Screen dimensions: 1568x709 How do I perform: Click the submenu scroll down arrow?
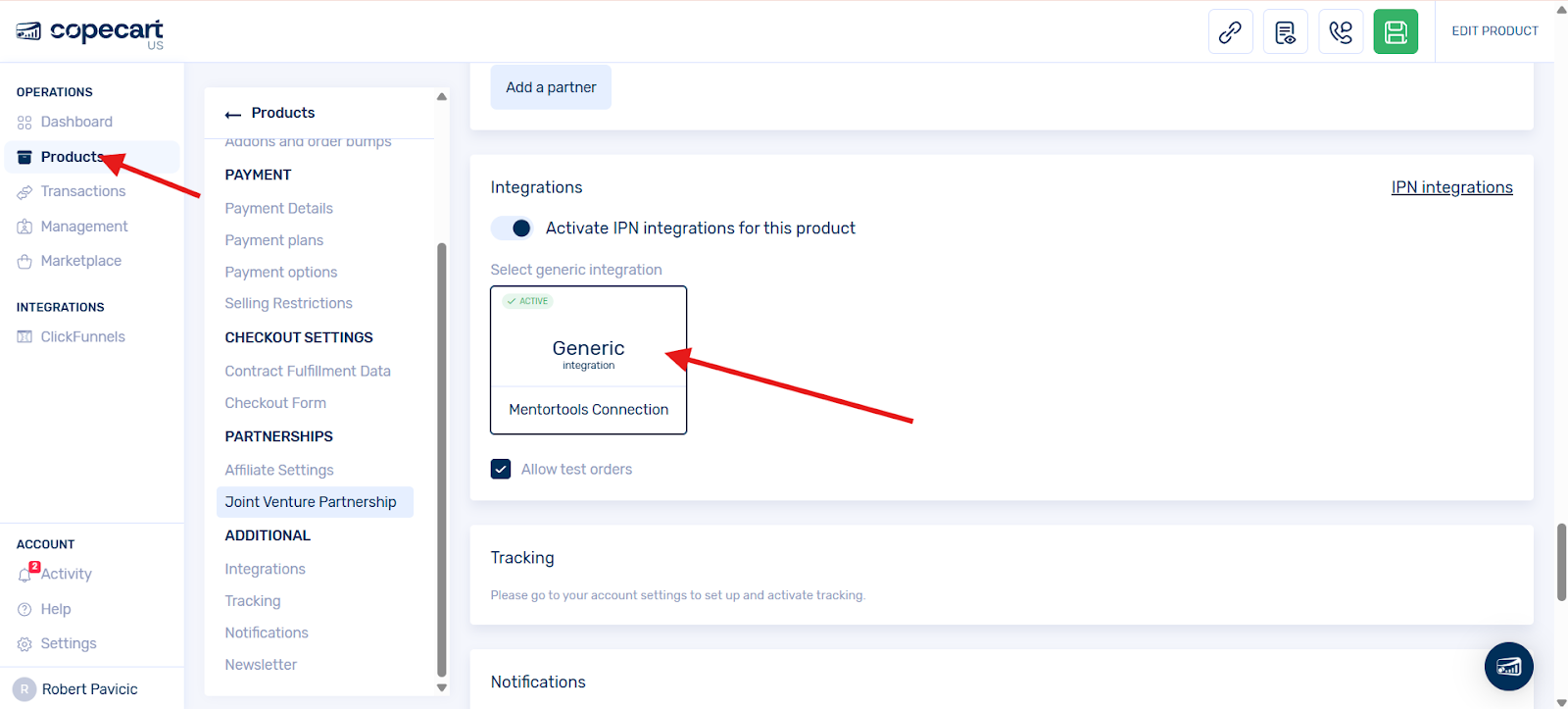pyautogui.click(x=442, y=687)
